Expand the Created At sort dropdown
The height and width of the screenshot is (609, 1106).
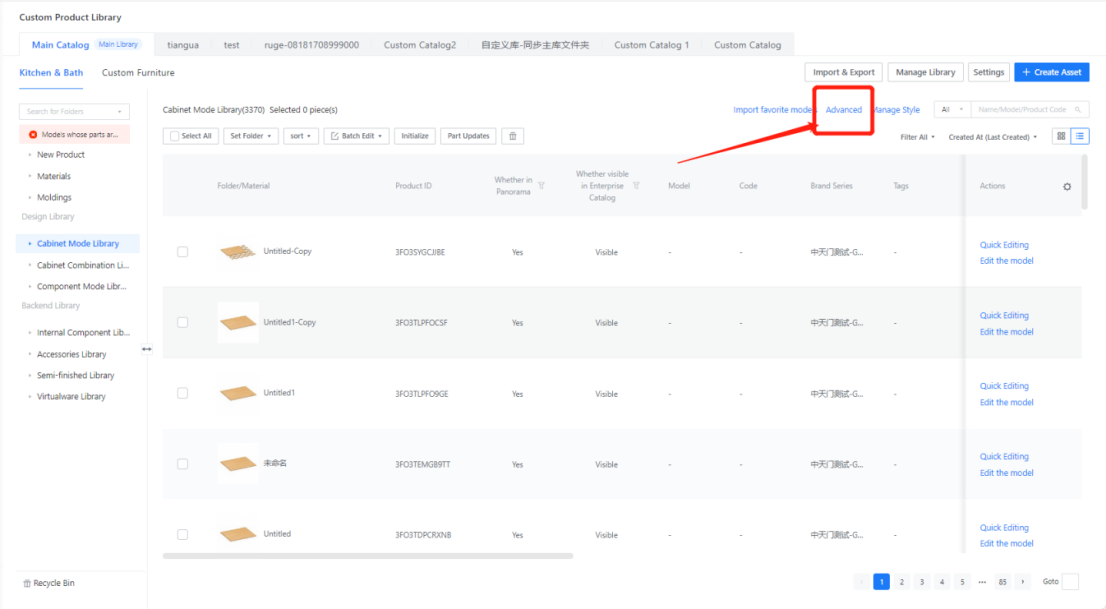click(992, 137)
